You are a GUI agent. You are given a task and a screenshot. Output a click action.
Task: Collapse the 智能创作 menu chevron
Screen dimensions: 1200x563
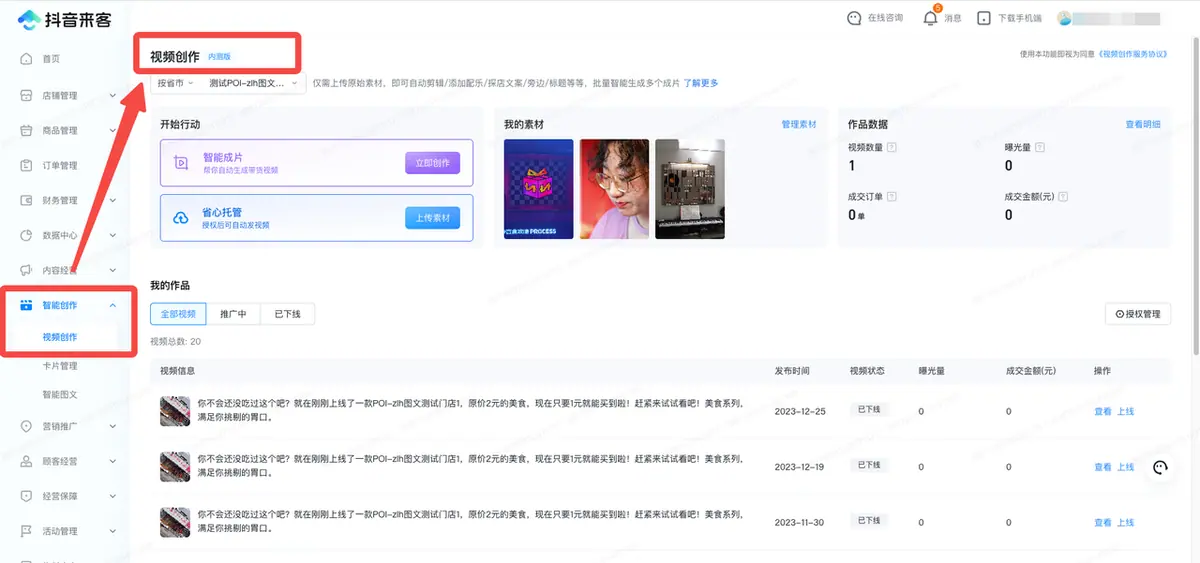tap(112, 306)
